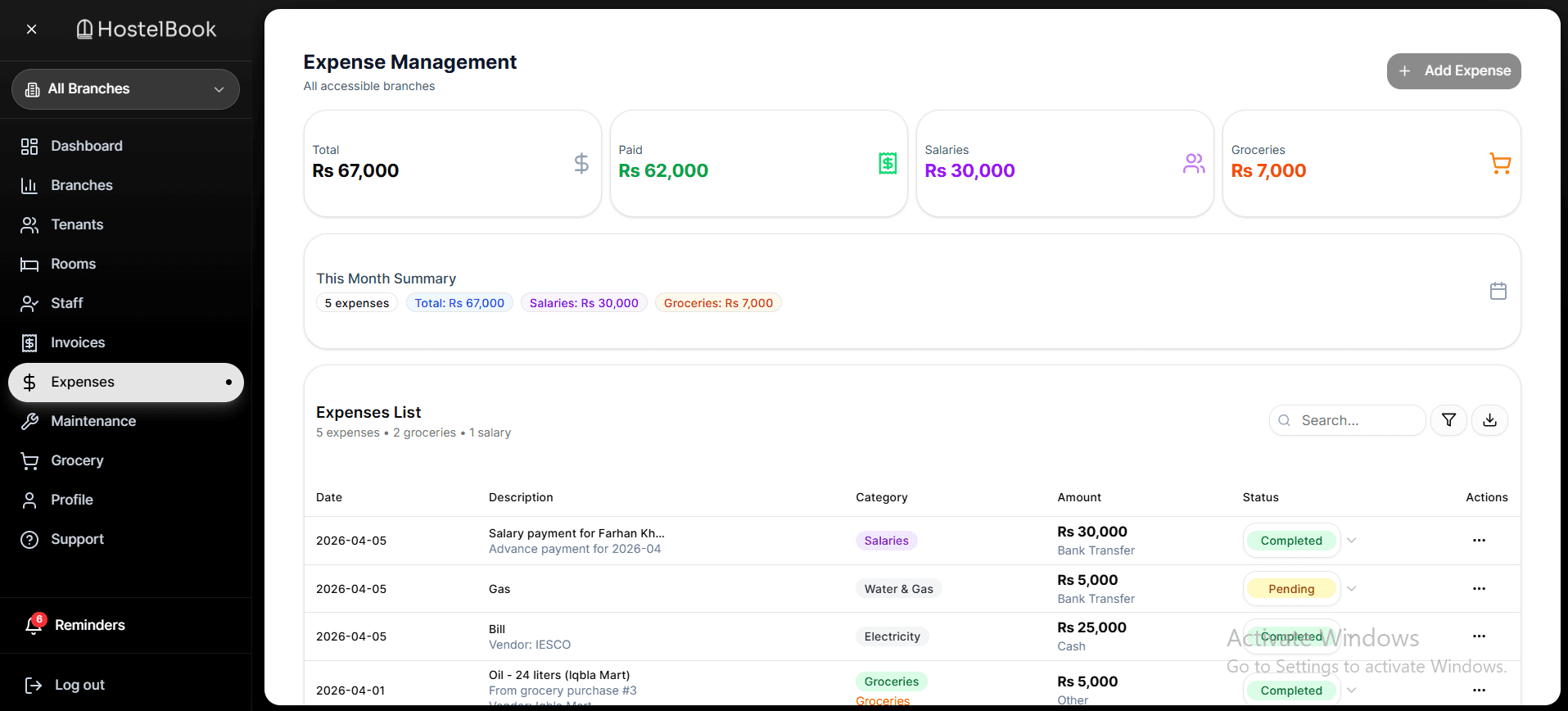Go to Grocery page
This screenshot has width=1568, height=711.
[x=125, y=460]
